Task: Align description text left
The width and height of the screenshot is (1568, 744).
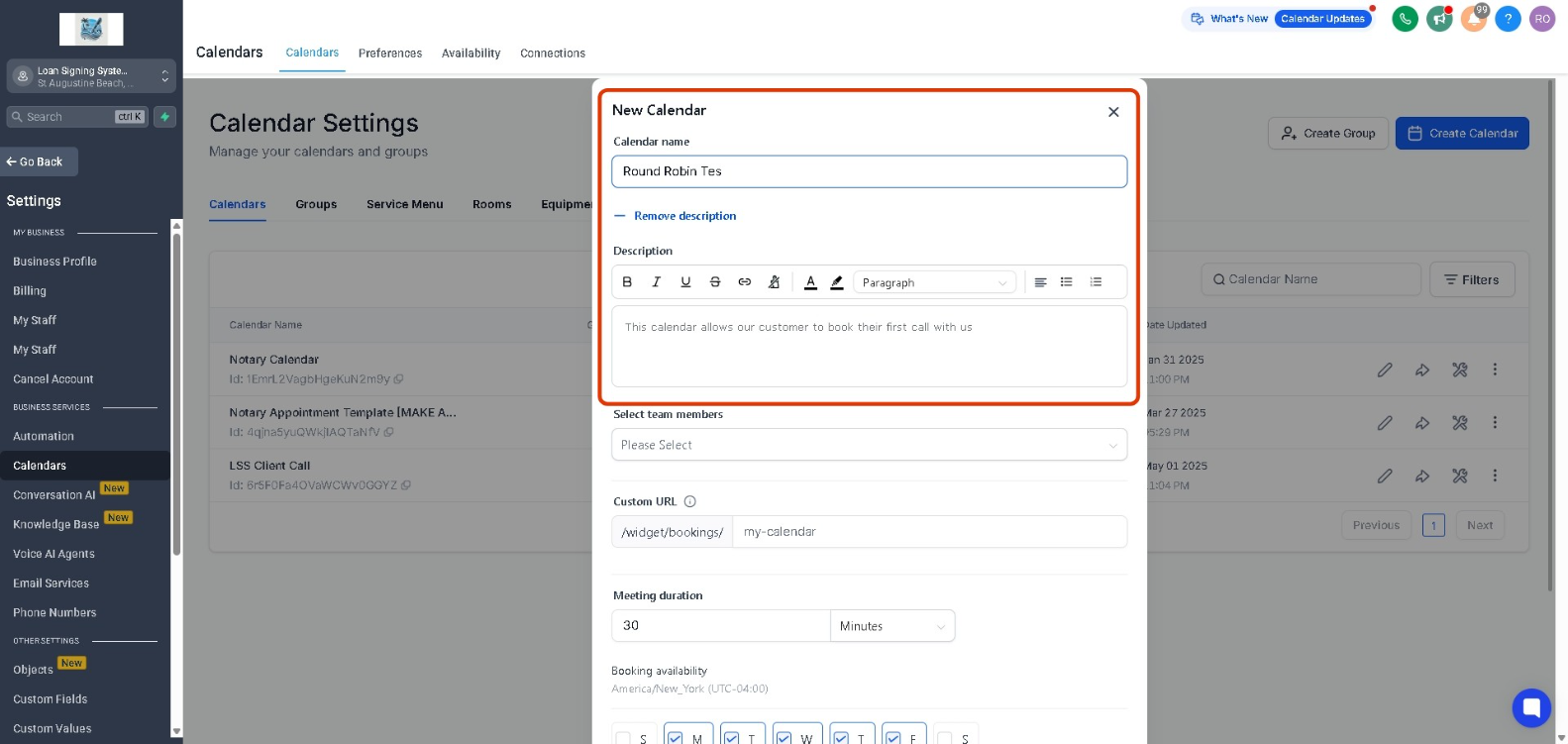Action: pos(1040,282)
